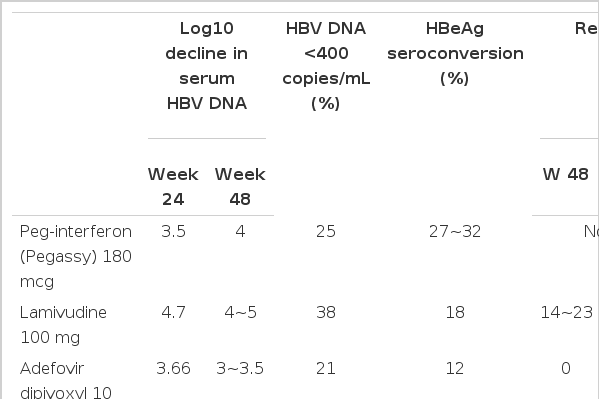599x399 pixels.
Task: Click the 3.66 value for Adefovir
Action: click(x=173, y=369)
